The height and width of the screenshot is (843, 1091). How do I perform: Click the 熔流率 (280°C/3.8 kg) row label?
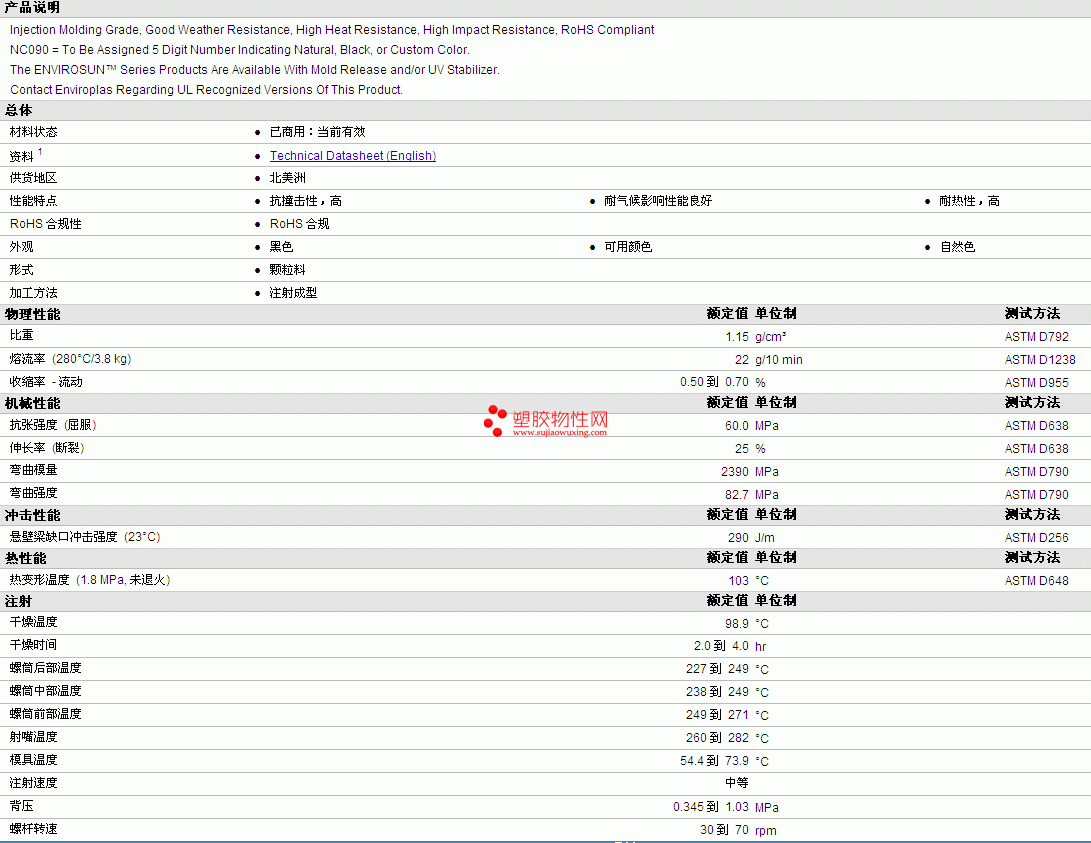70,359
